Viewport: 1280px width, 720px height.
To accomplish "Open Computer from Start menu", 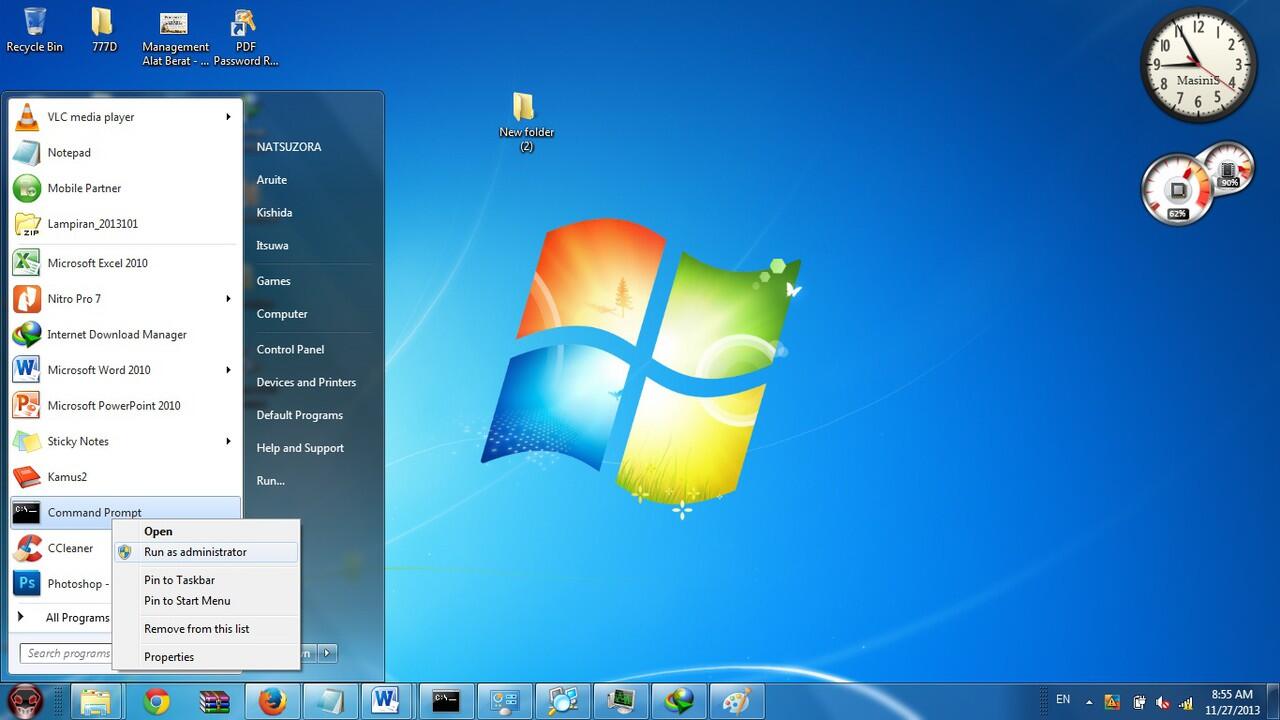I will (x=282, y=314).
